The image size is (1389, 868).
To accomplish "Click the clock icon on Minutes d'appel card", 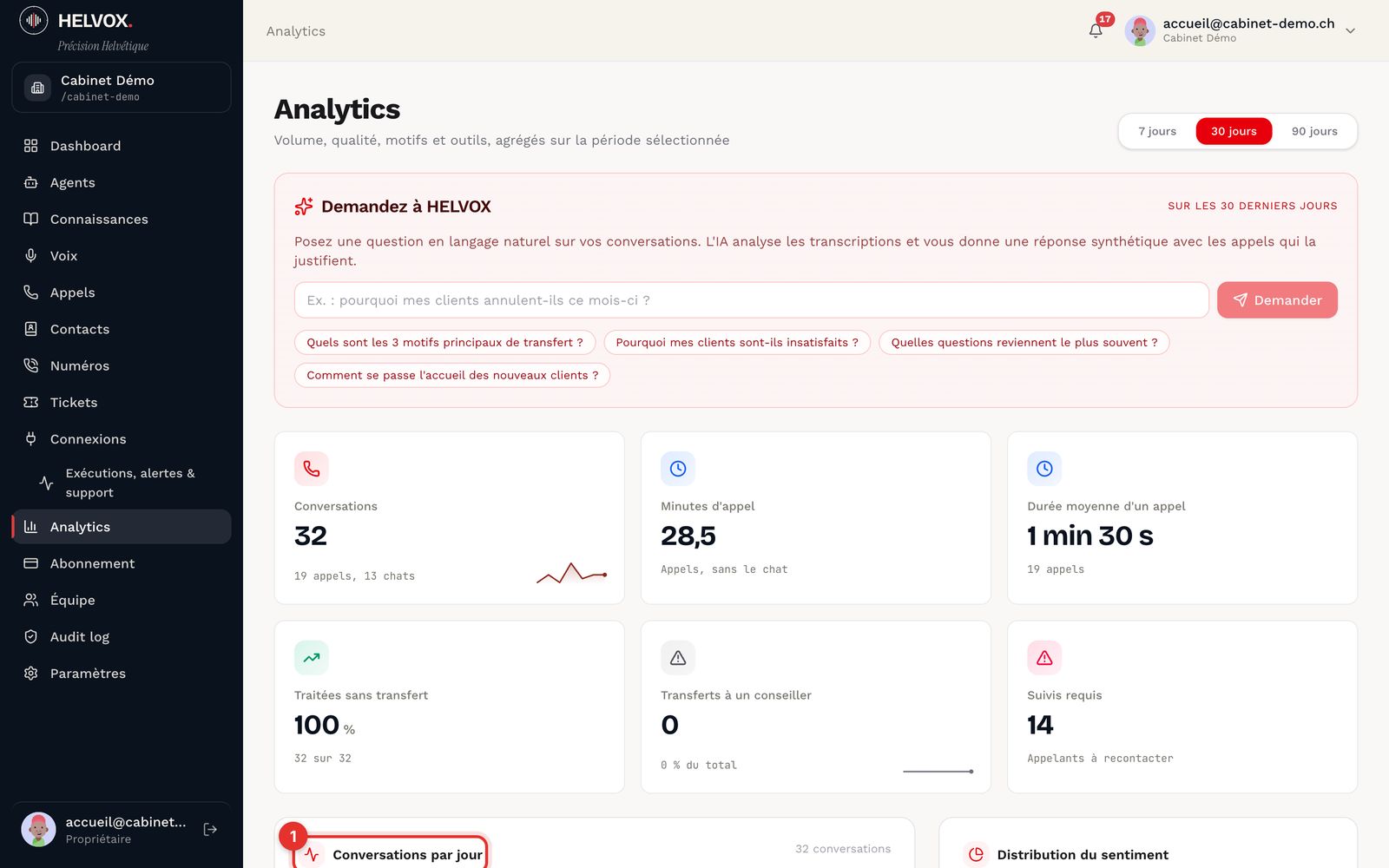I will pos(678,469).
